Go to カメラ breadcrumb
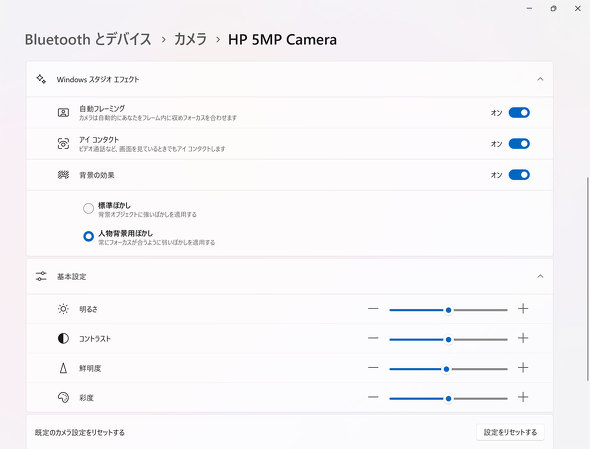The width and height of the screenshot is (590, 449). 190,40
